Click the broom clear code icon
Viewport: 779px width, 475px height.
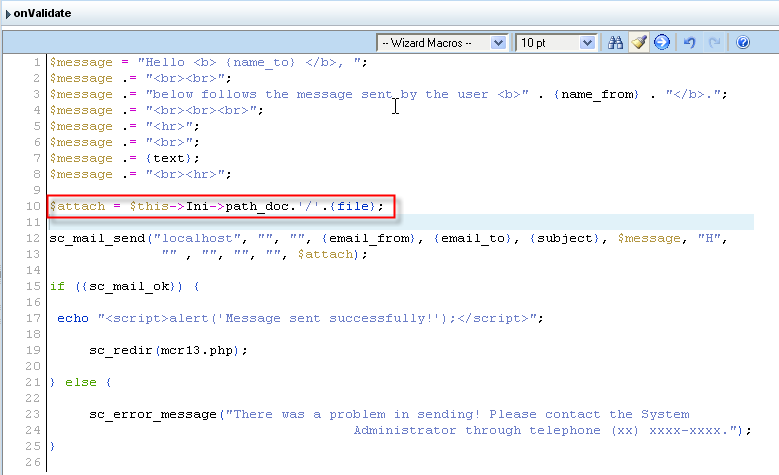click(639, 43)
